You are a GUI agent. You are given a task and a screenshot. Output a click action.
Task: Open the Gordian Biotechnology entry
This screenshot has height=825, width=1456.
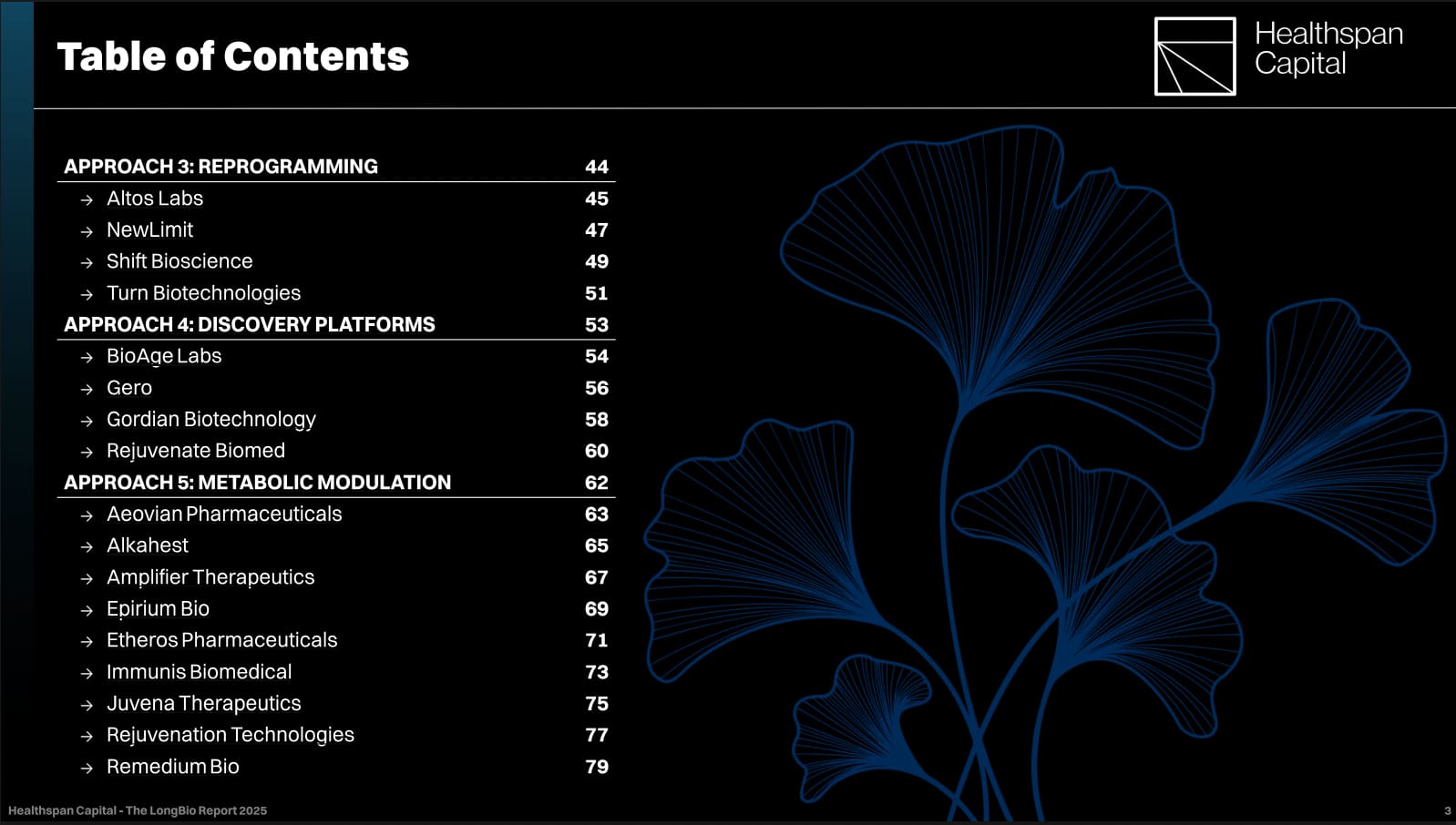point(211,419)
